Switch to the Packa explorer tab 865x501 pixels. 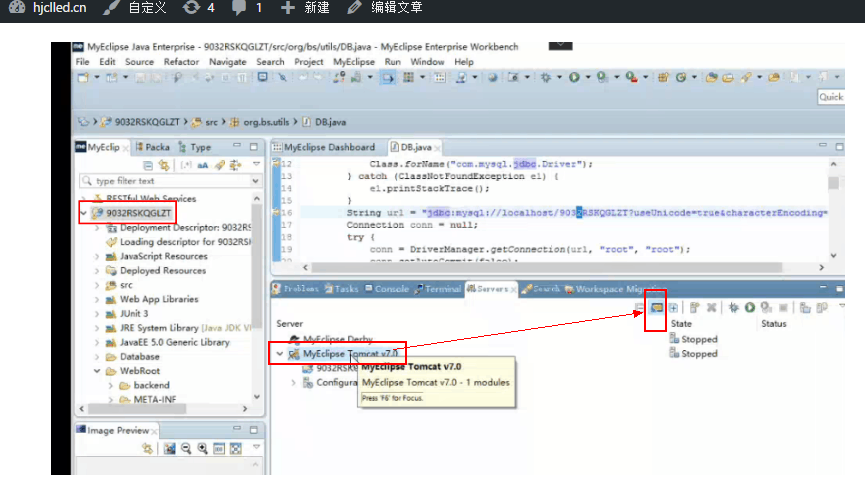click(x=152, y=147)
